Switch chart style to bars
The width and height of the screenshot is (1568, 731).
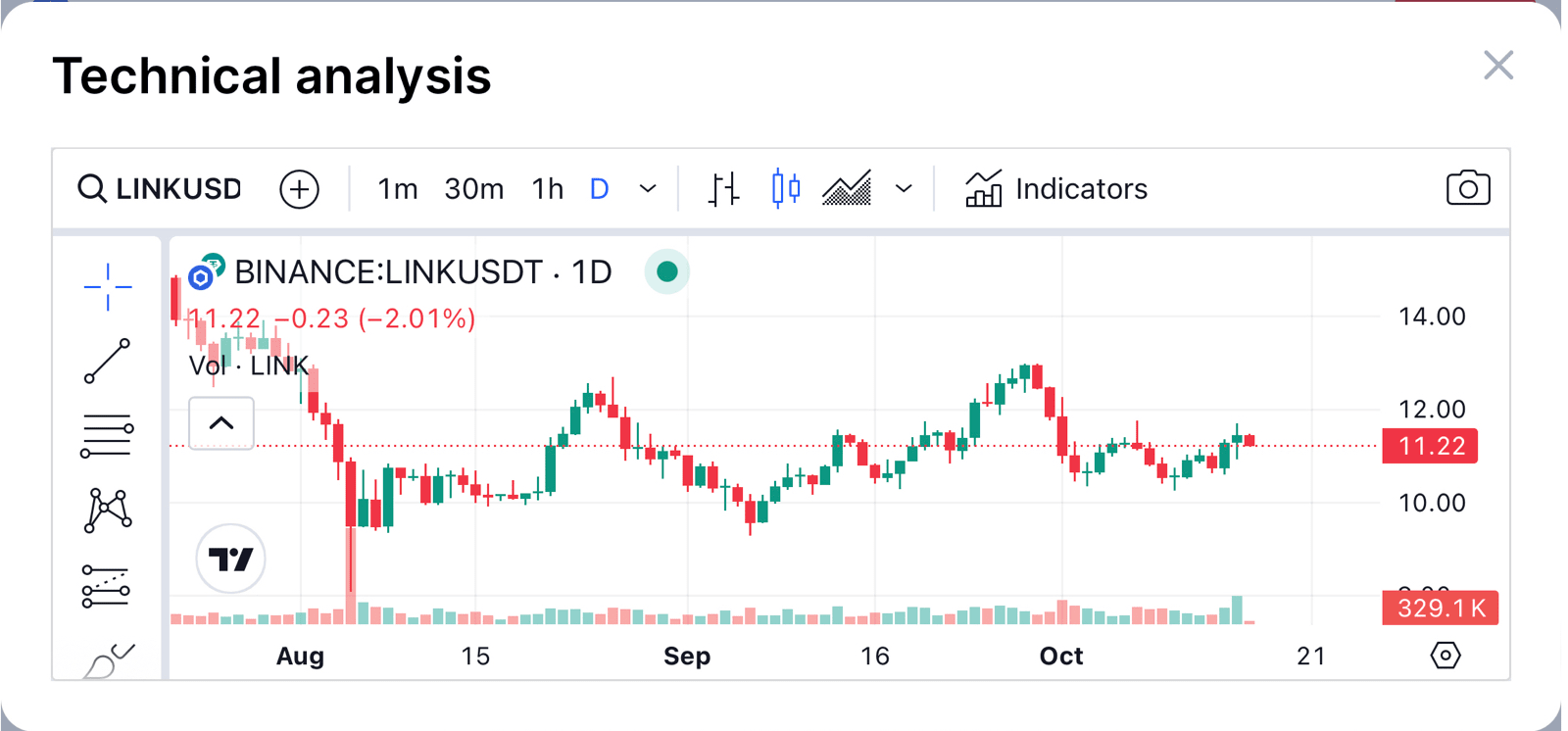(723, 189)
